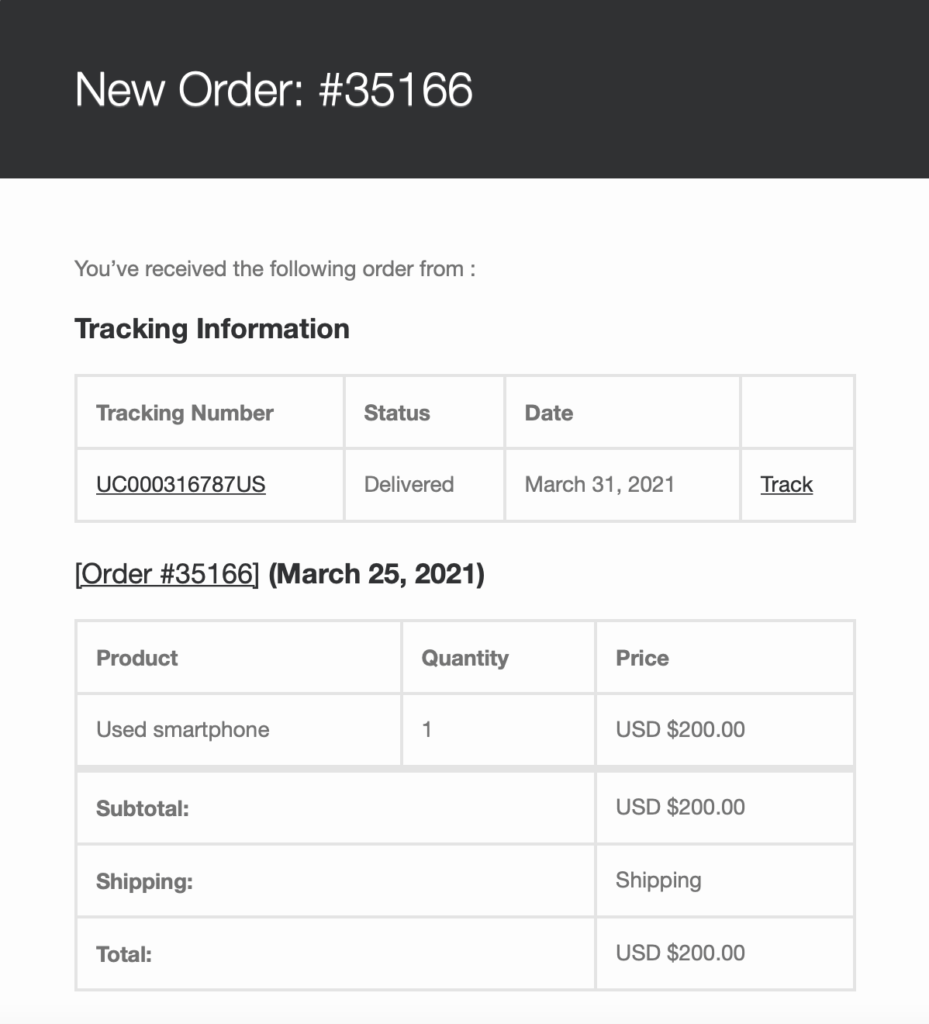The width and height of the screenshot is (929, 1024).
Task: Click the "You've received the following order" text
Action: pyautogui.click(x=275, y=269)
